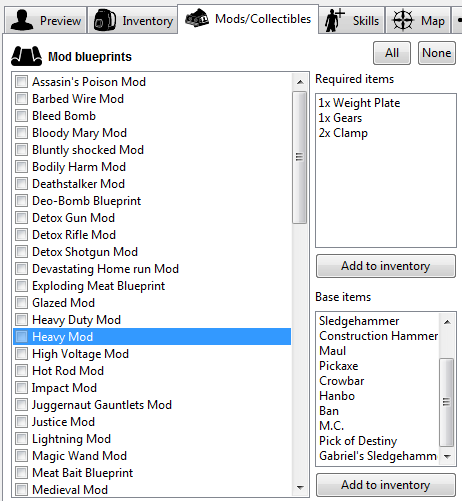
Task: Add base items to inventory
Action: click(386, 485)
